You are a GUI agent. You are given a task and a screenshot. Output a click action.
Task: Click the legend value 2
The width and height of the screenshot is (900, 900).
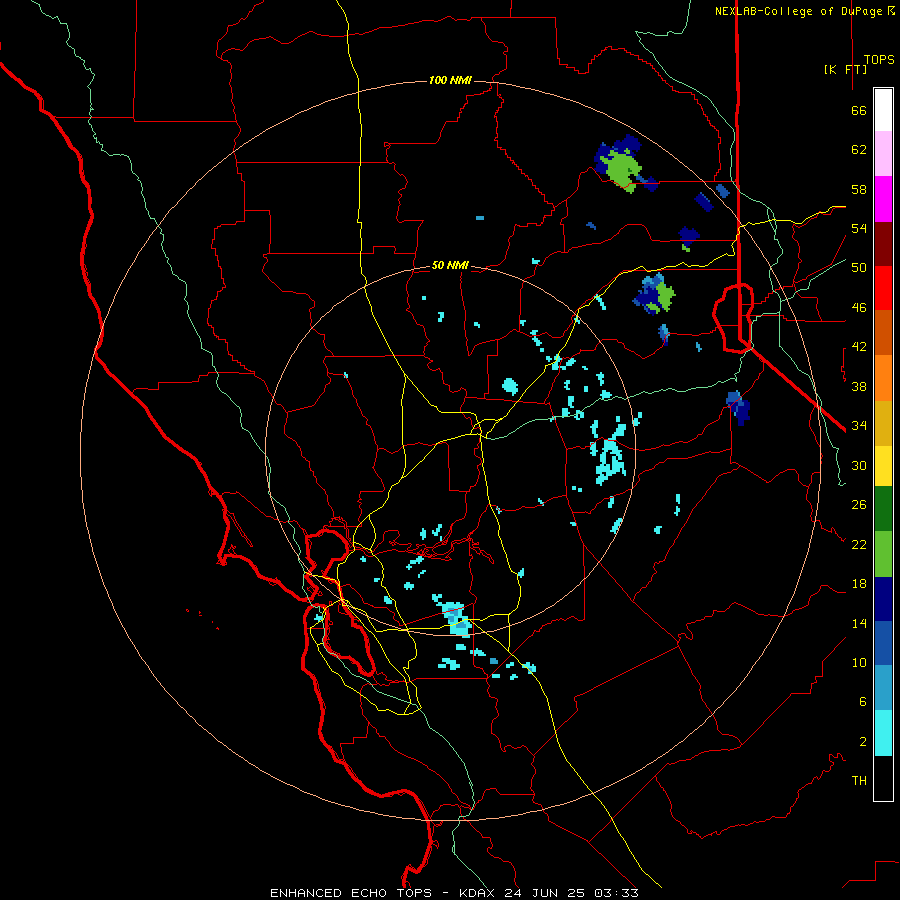863,742
